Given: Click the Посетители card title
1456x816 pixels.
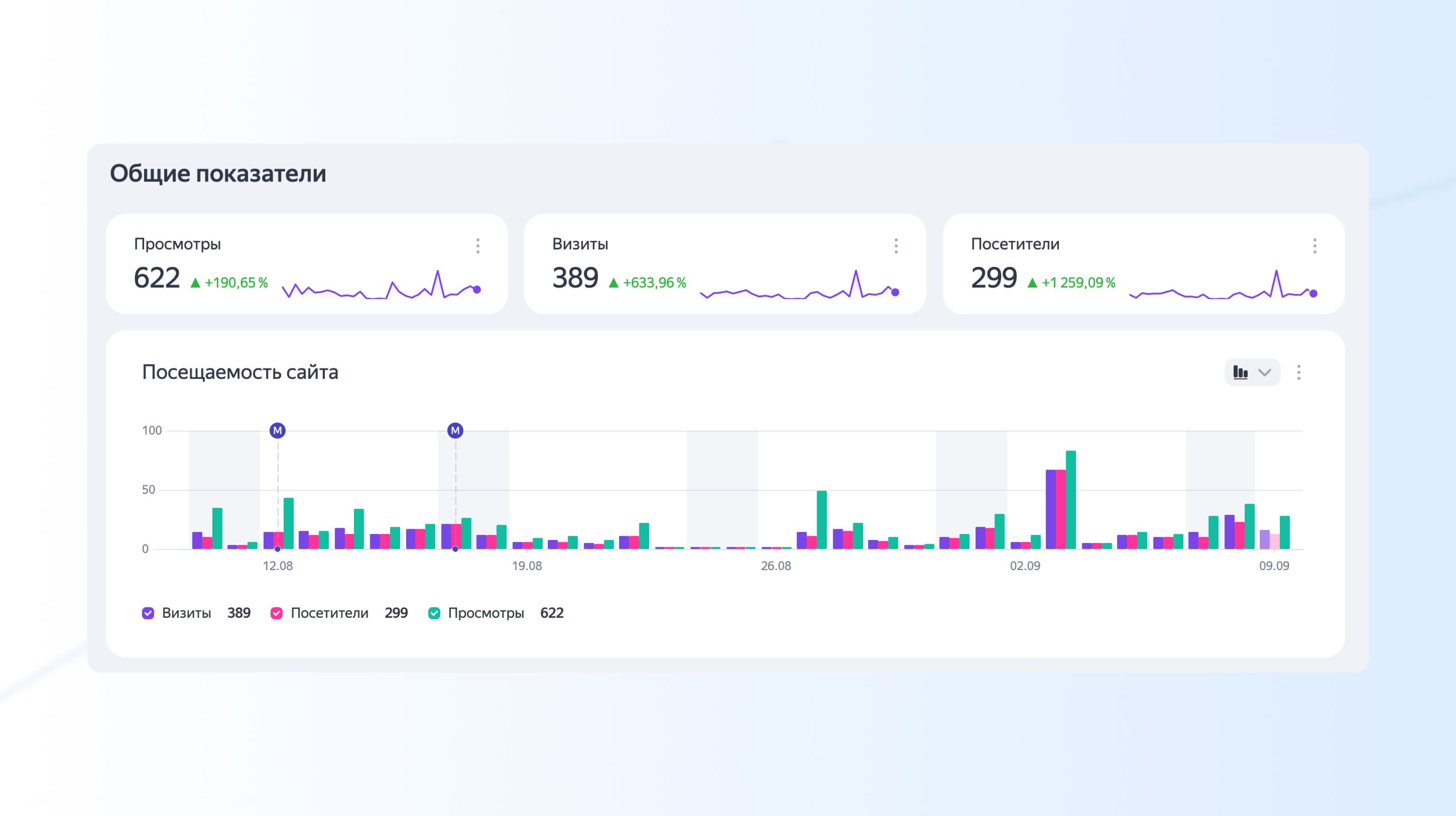Looking at the screenshot, I should [1015, 244].
